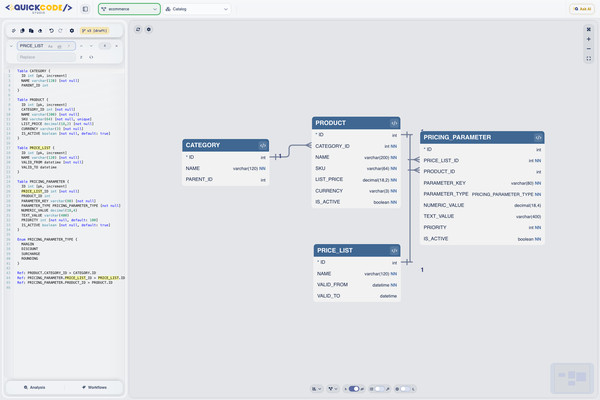Toggle regex option in search box
This screenshot has height=400, width=600.
pos(68,46)
